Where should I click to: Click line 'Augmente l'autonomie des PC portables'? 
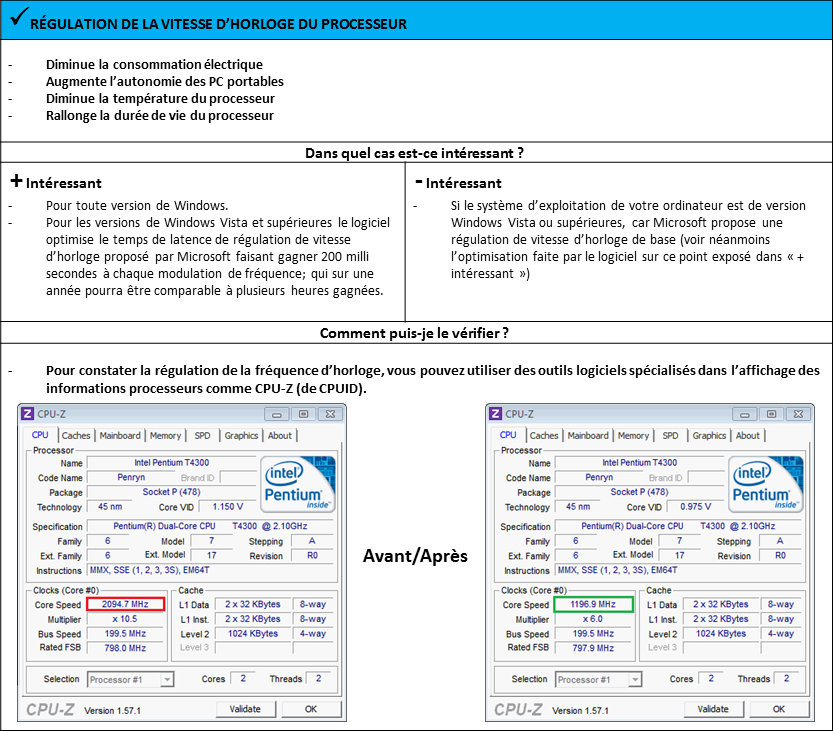click(x=165, y=81)
